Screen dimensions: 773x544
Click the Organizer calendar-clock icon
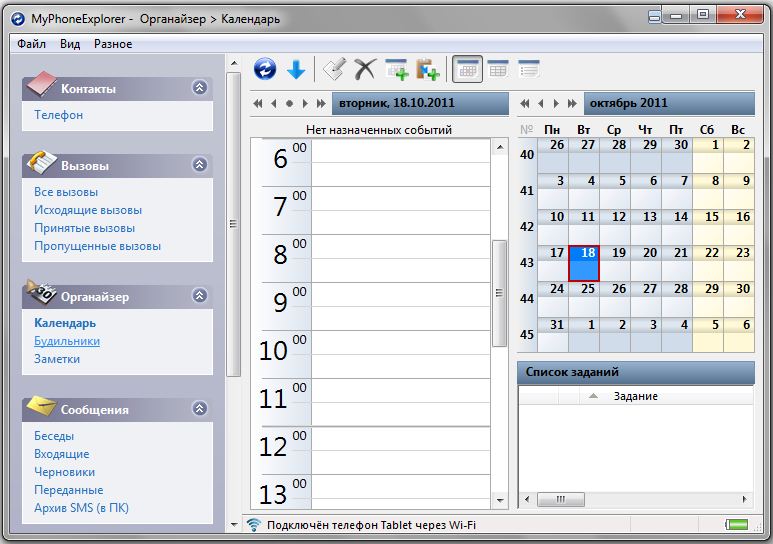coord(41,292)
